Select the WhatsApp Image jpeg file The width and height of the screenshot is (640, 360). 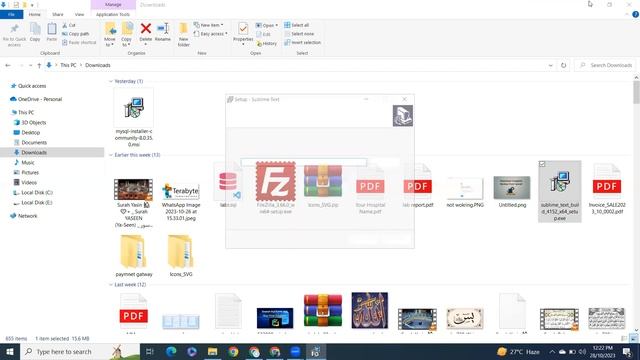(181, 201)
